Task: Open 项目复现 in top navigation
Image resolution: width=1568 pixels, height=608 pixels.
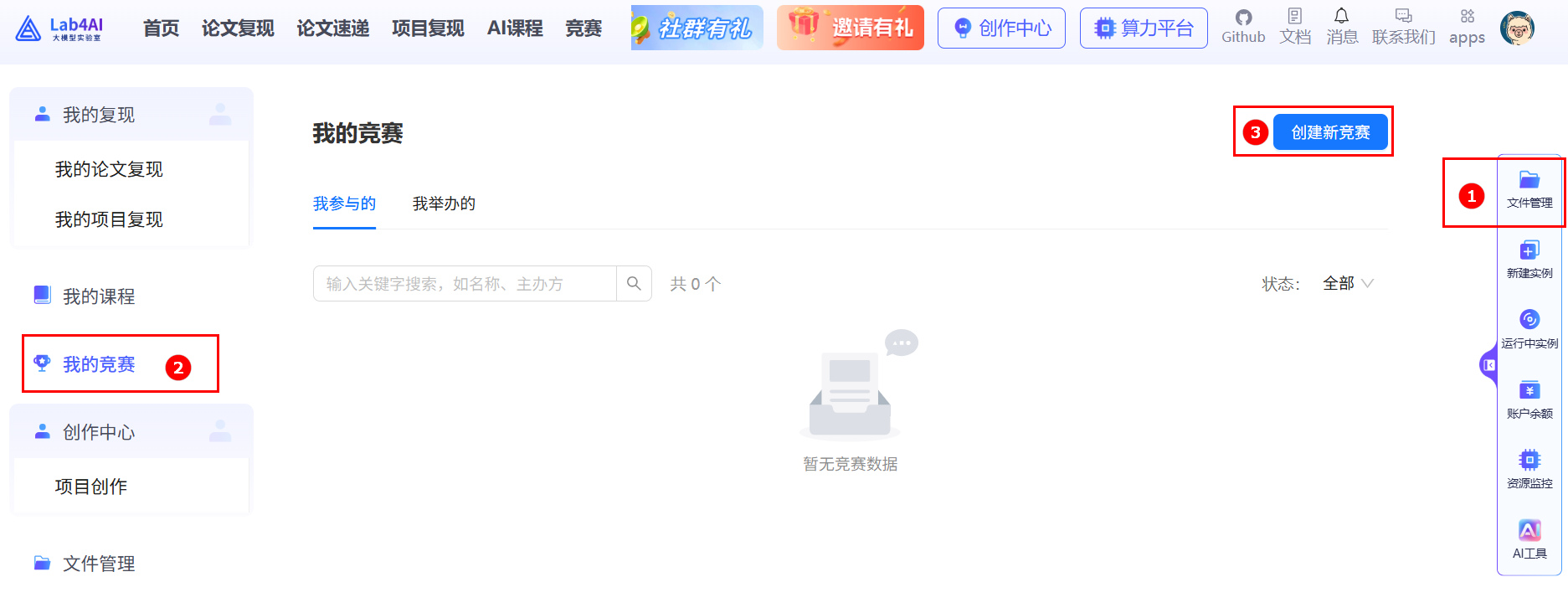Action: point(428,28)
